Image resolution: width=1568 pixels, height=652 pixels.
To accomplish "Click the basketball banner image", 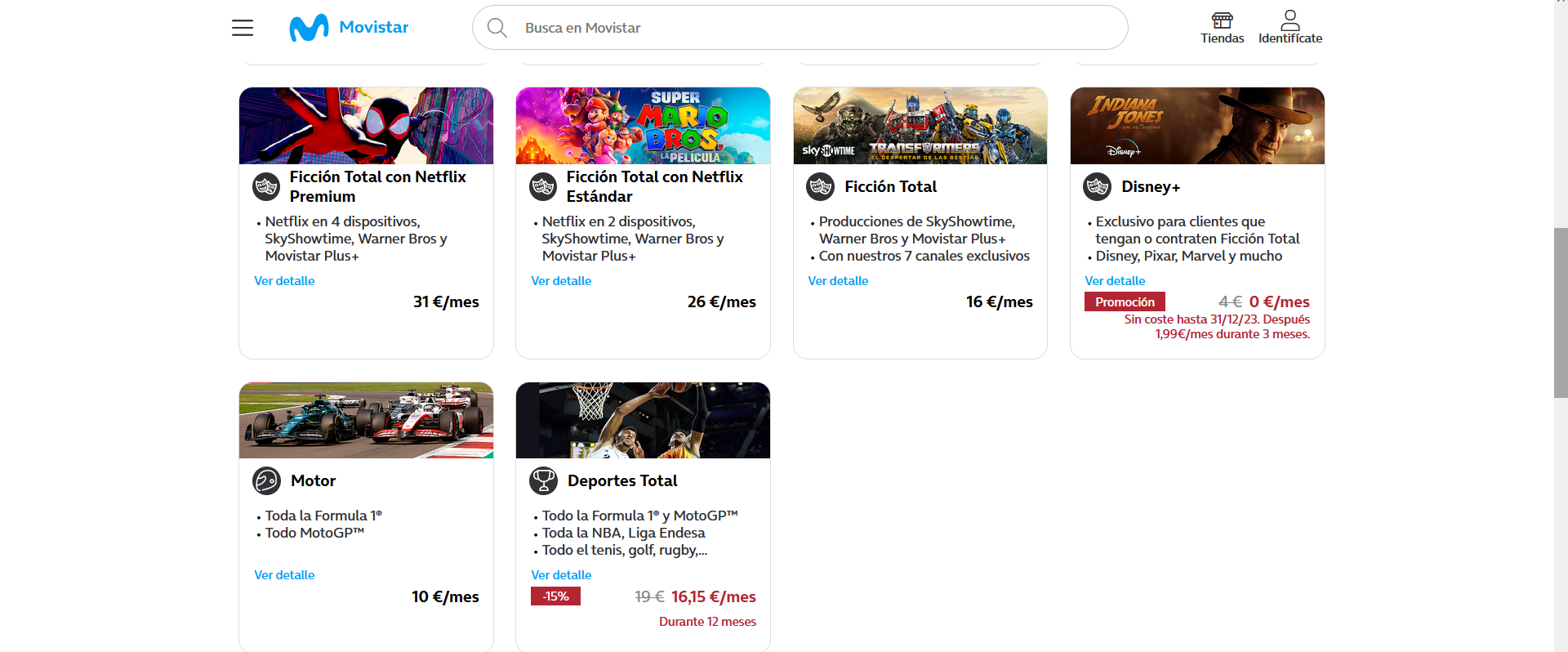I will click(x=643, y=420).
